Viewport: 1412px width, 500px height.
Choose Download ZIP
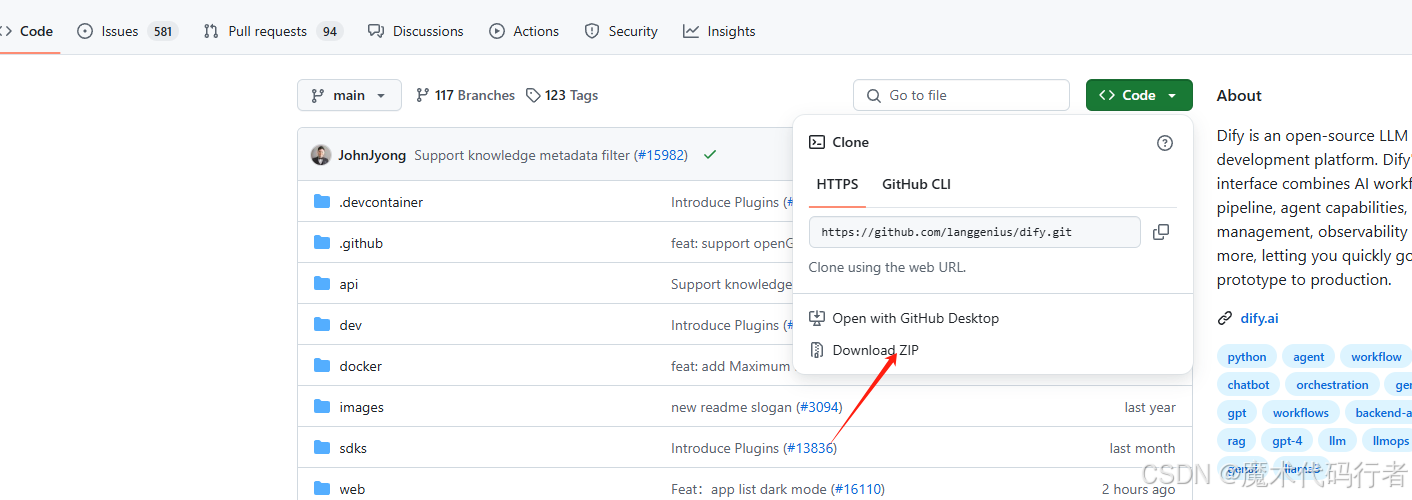click(x=864, y=350)
